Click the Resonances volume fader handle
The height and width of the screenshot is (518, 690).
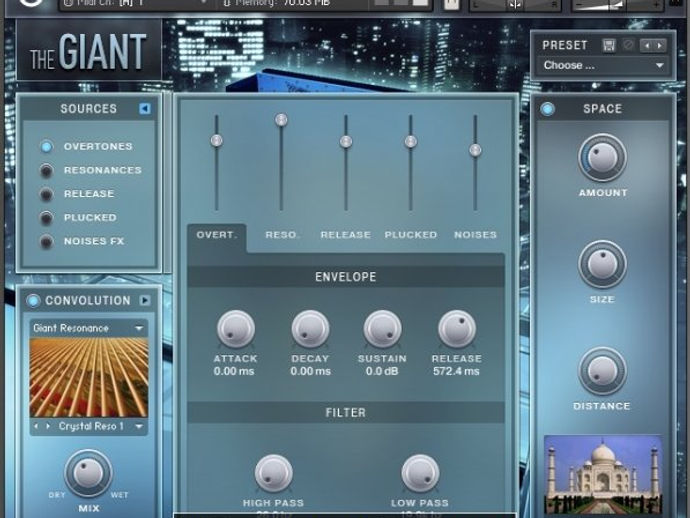point(281,120)
